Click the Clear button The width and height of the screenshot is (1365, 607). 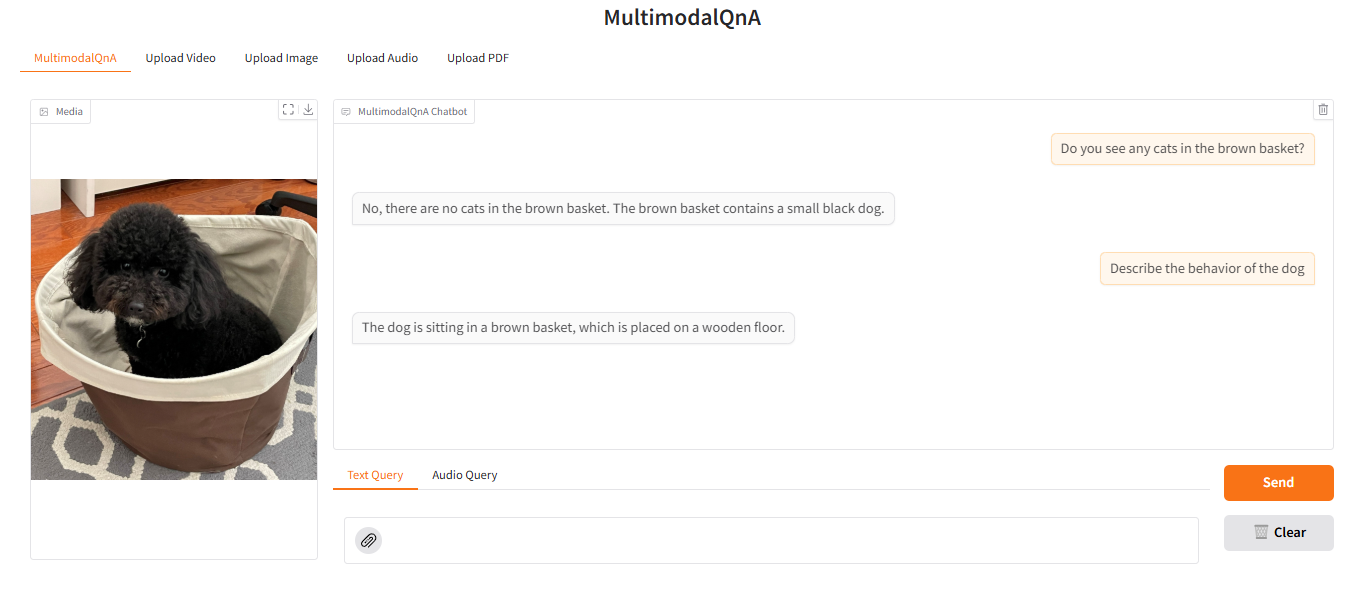click(x=1278, y=532)
